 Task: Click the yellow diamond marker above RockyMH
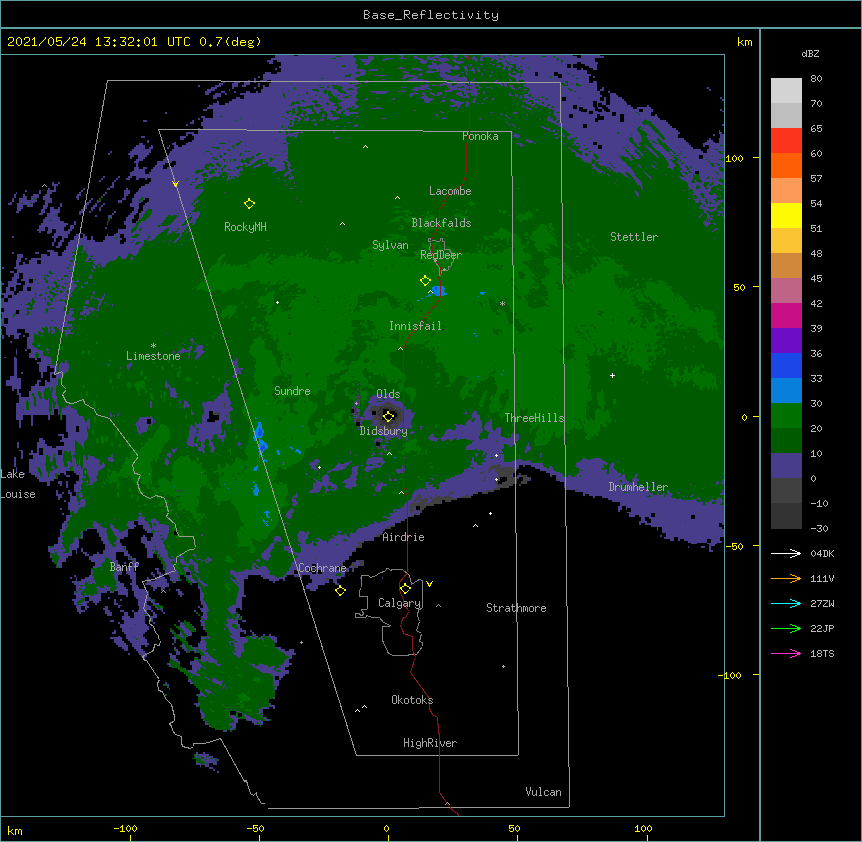[x=250, y=204]
